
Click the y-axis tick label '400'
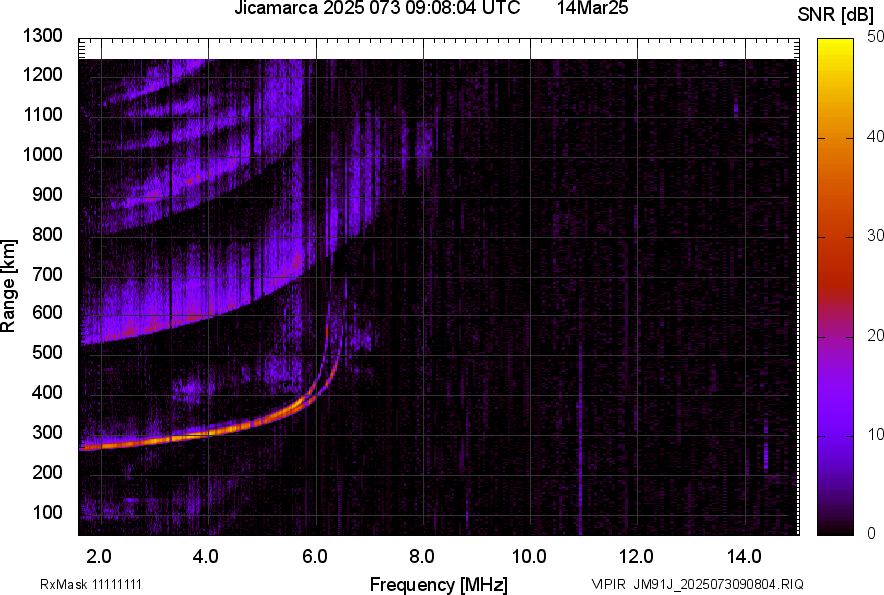pyautogui.click(x=47, y=392)
